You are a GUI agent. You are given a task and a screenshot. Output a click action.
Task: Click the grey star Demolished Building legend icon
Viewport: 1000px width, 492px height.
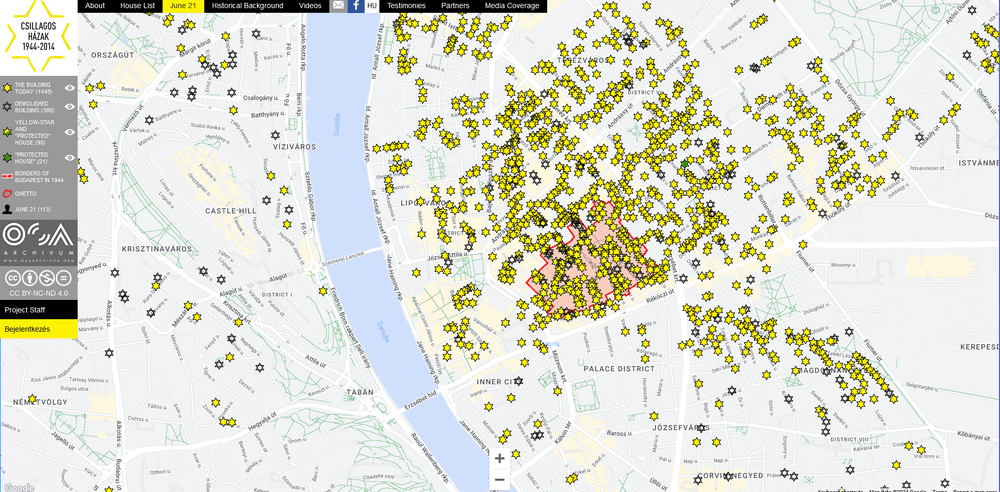coord(7,107)
